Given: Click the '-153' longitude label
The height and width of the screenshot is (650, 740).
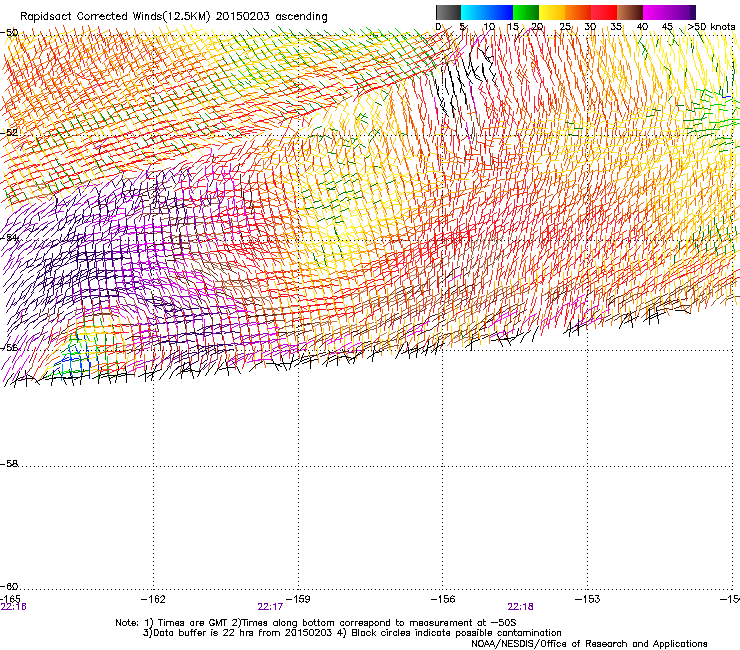Looking at the screenshot, I should point(588,599).
